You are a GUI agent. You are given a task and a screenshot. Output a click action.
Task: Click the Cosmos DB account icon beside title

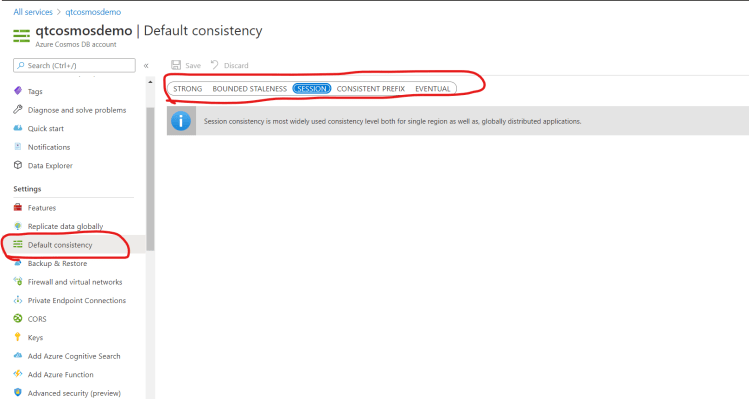click(21, 36)
